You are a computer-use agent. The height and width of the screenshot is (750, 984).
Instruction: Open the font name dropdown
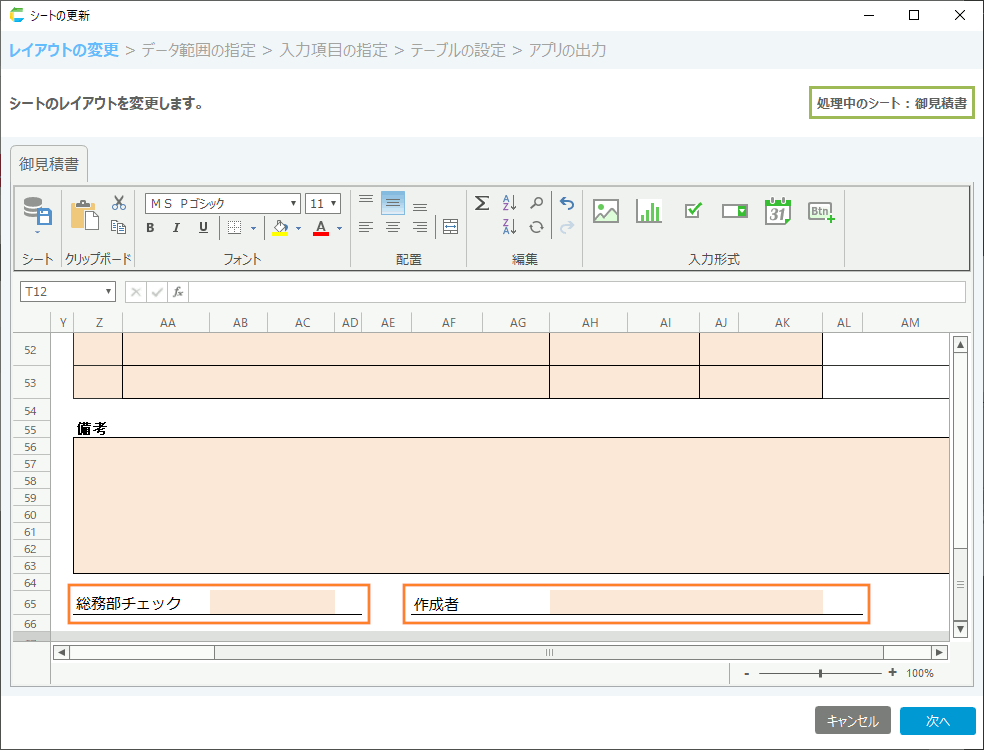coord(222,203)
